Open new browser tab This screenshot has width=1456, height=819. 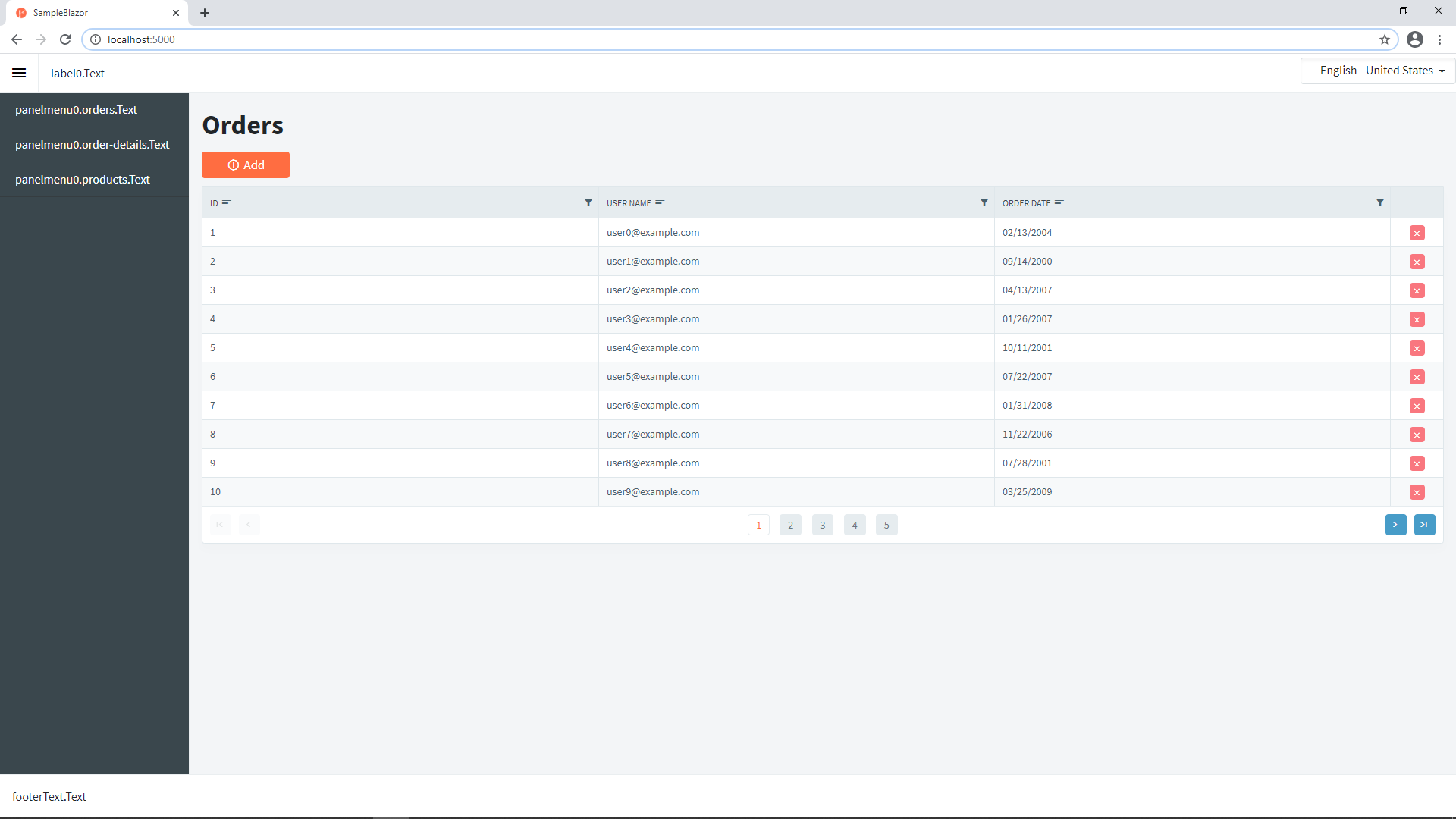[x=205, y=13]
